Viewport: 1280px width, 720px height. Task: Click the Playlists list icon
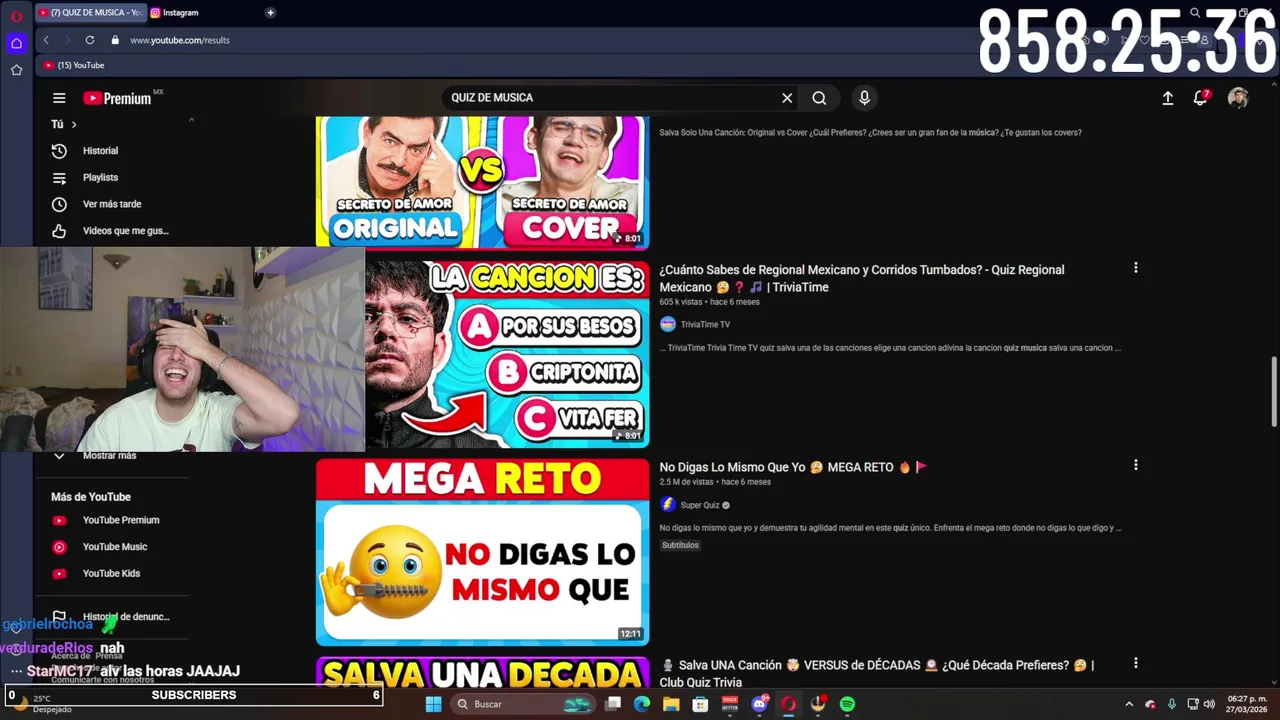59,177
